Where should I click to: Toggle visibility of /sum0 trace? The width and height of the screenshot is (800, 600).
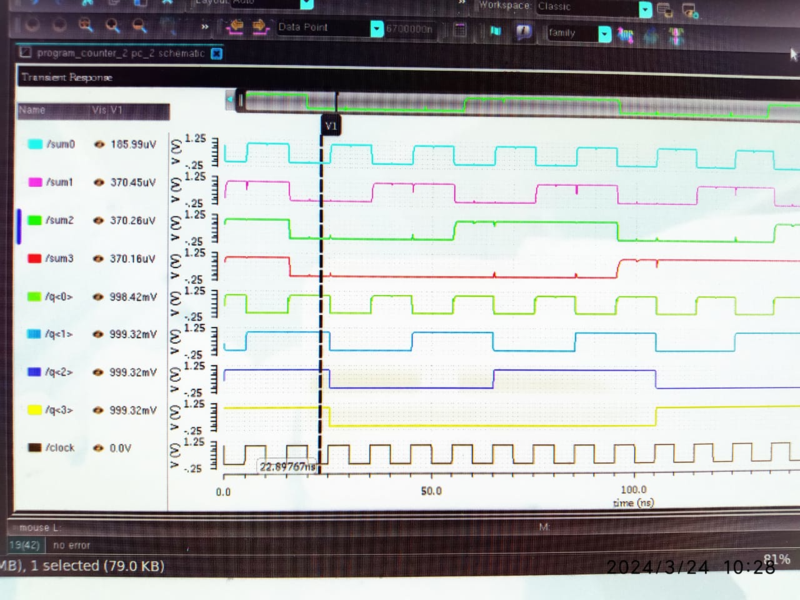tap(99, 144)
